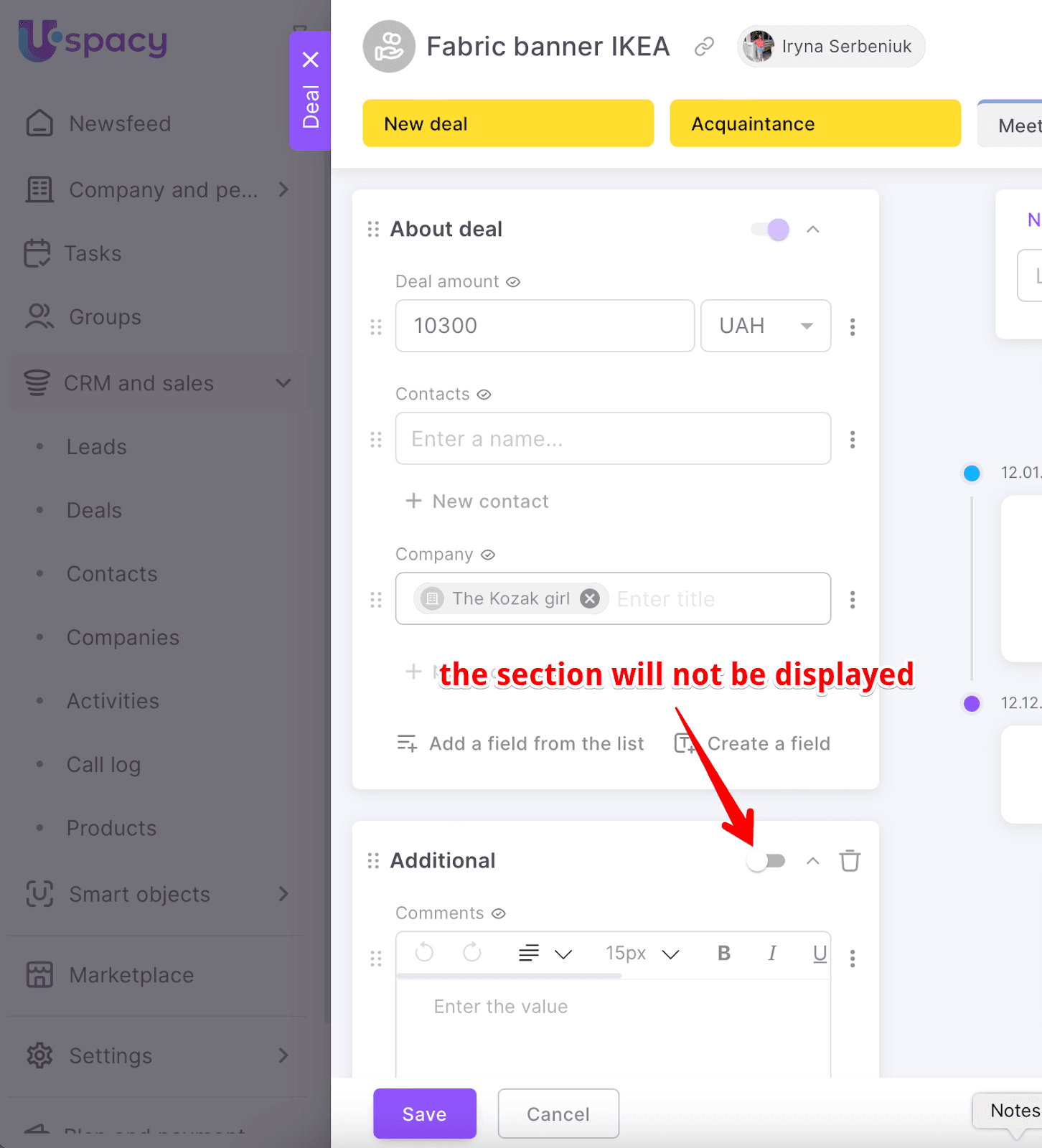Toggle the Additional section visibility switch
The height and width of the screenshot is (1148, 1042).
pyautogui.click(x=766, y=860)
